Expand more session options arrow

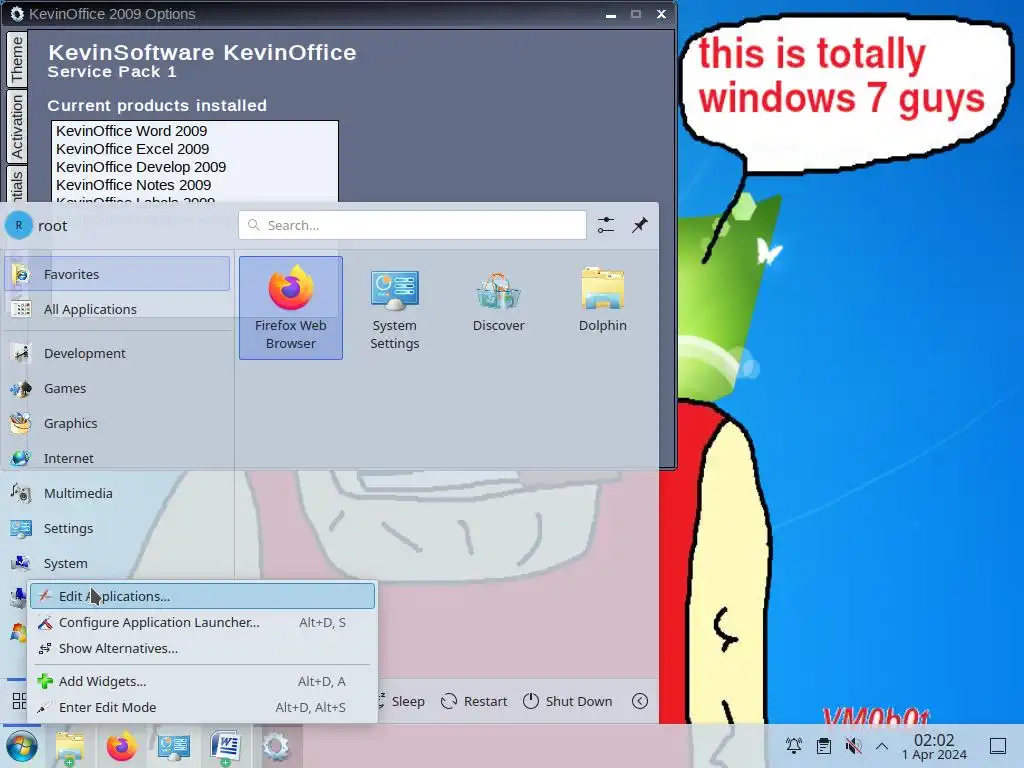[640, 701]
